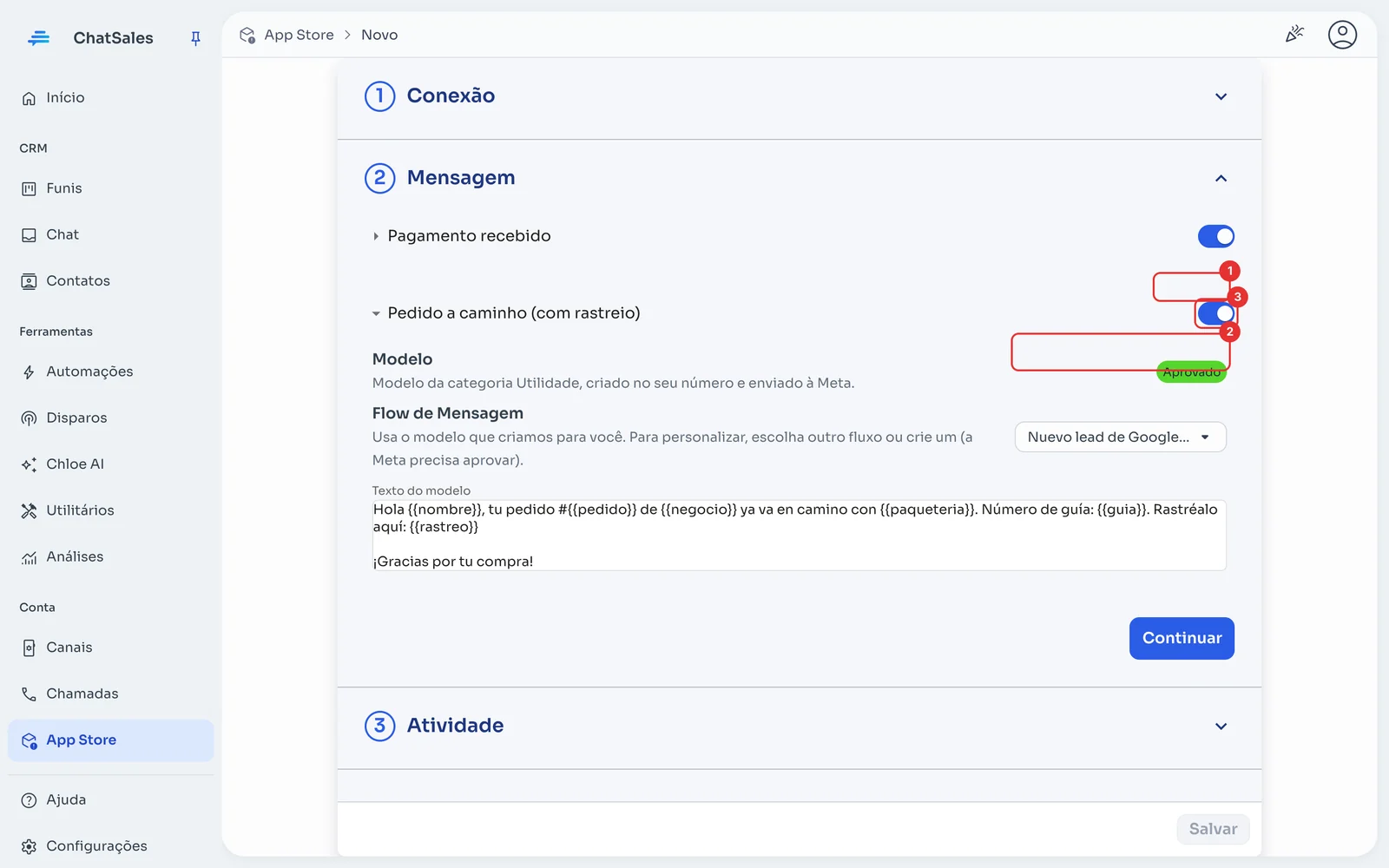Viewport: 1389px width, 868px height.
Task: Click the App Store breadcrumb icon
Action: pos(247,35)
